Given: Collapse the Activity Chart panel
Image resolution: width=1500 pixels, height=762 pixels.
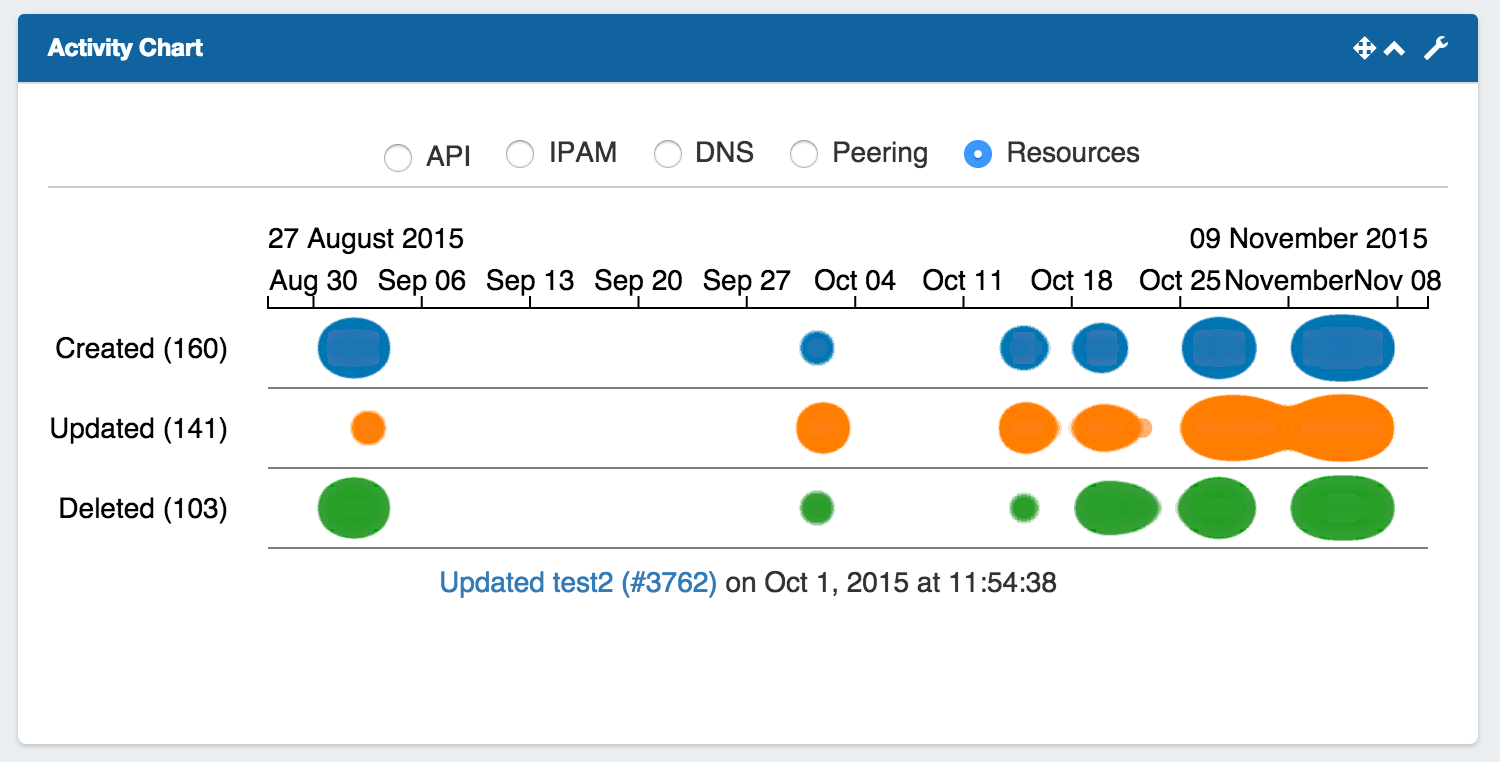Looking at the screenshot, I should click(x=1394, y=48).
